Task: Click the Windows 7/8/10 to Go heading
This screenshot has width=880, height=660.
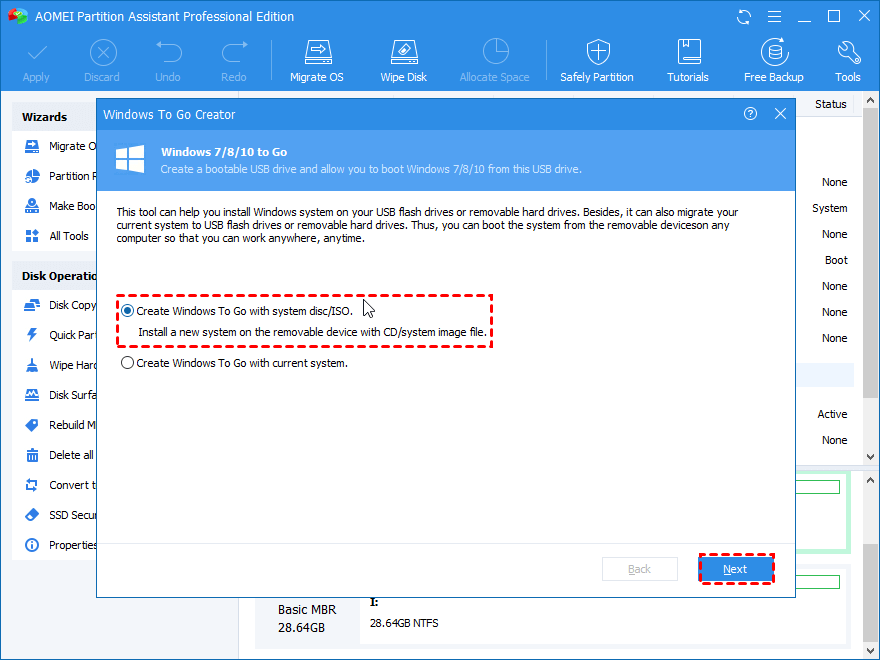Action: pos(224,152)
